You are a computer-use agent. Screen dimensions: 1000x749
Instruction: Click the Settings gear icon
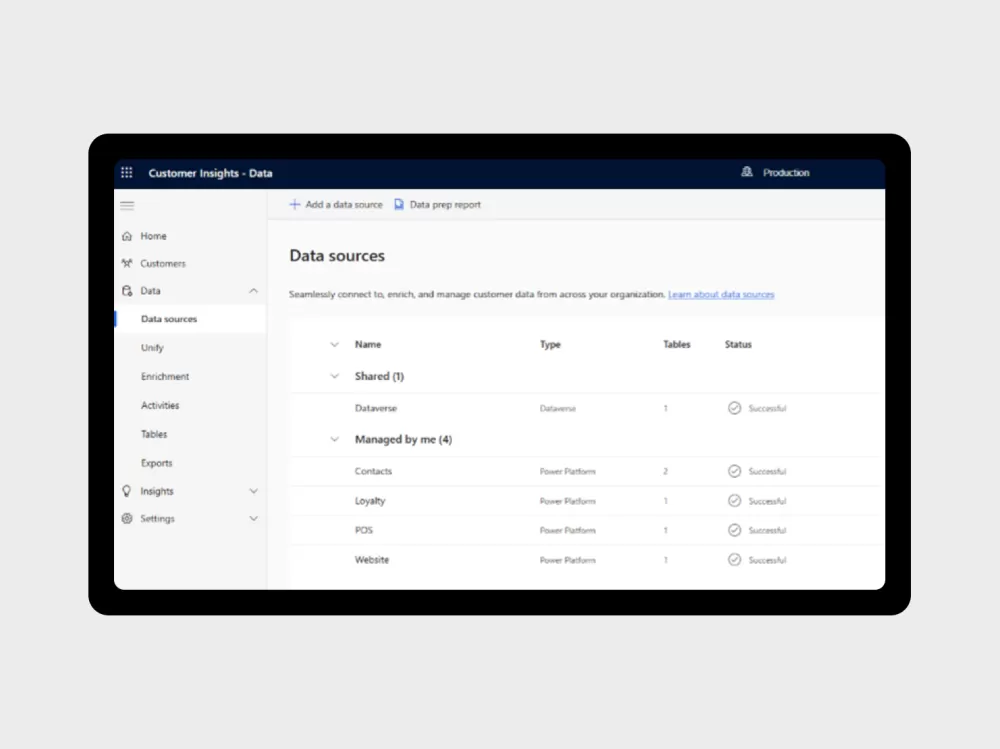click(127, 519)
